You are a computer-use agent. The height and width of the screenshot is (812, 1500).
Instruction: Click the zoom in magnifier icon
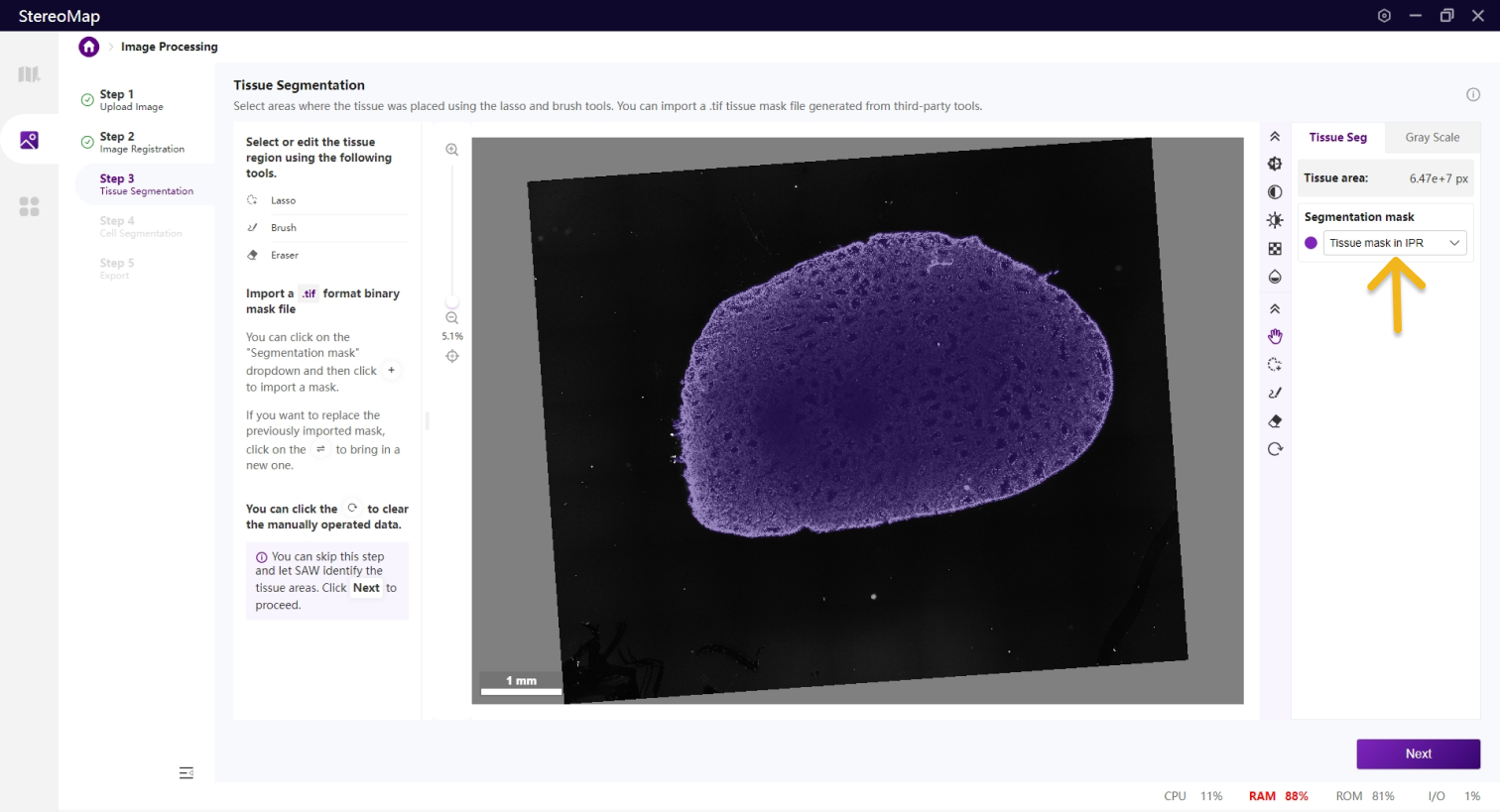point(451,150)
